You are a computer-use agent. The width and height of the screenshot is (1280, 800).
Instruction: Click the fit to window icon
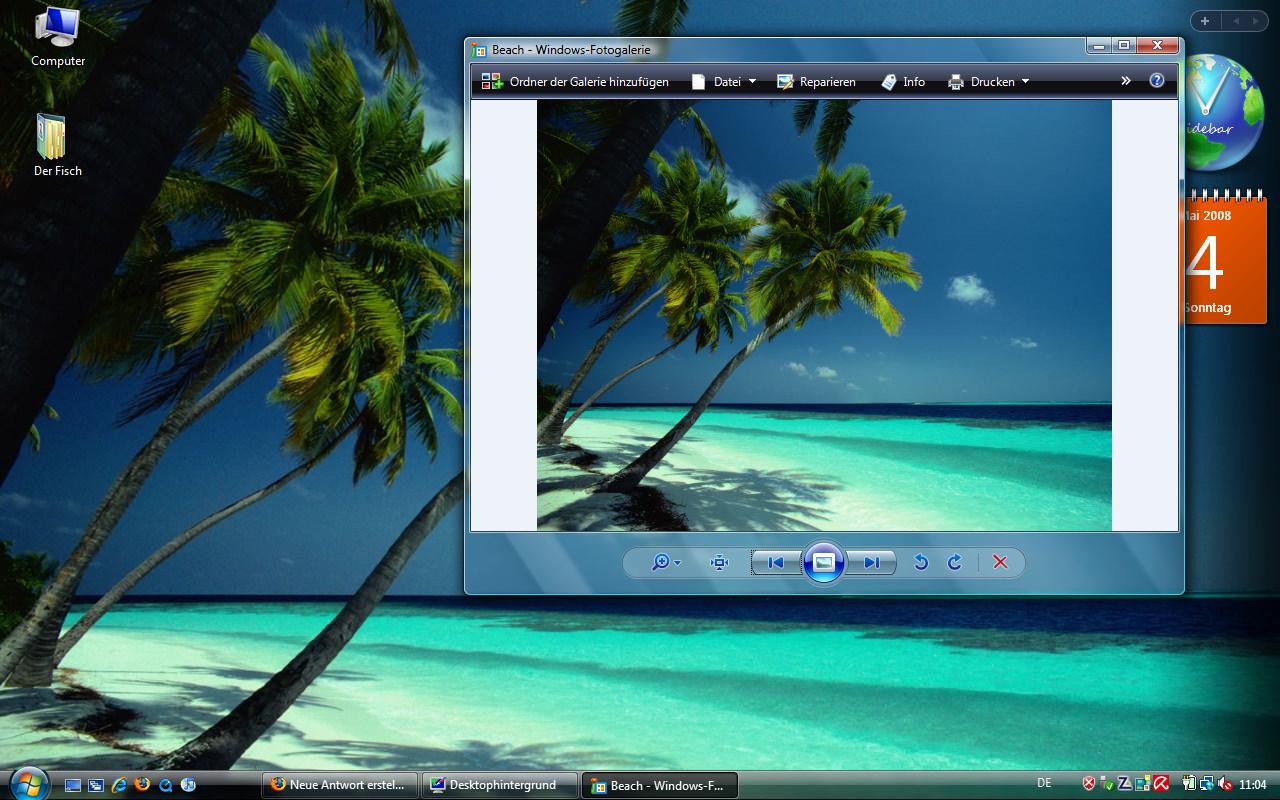(x=720, y=563)
